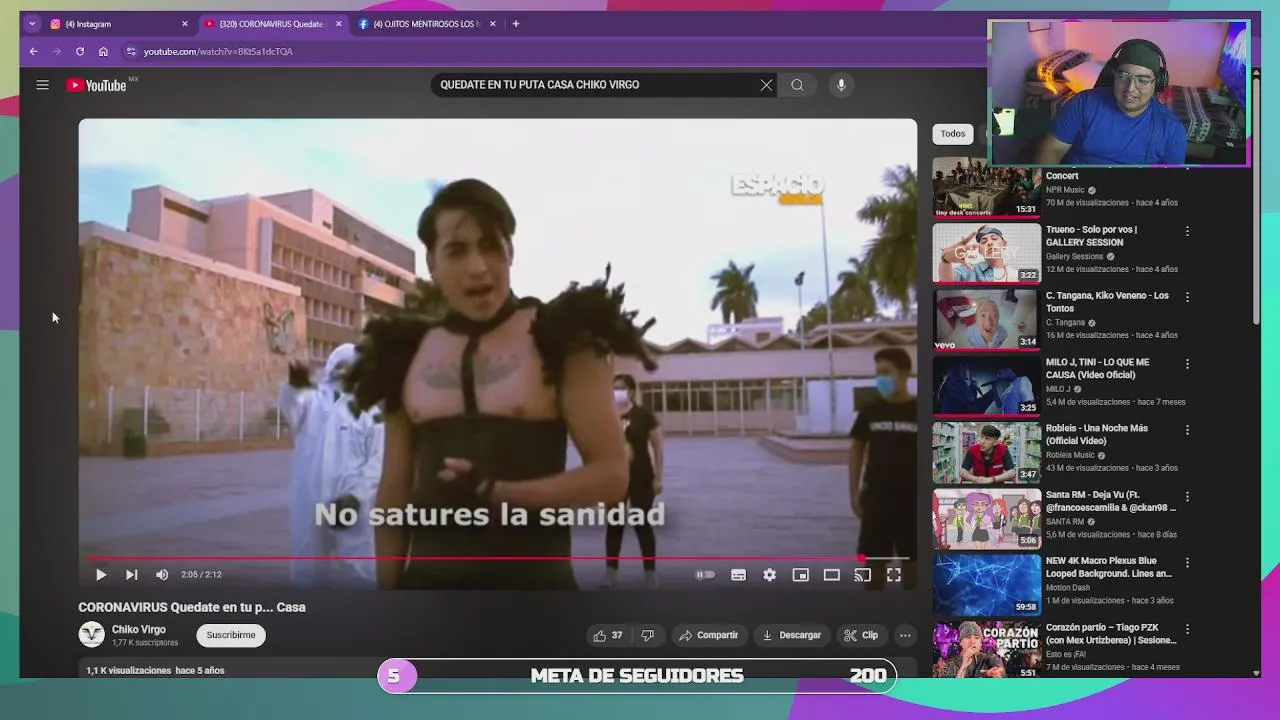
Task: Open options menu for Corazón partío video
Action: (1187, 629)
